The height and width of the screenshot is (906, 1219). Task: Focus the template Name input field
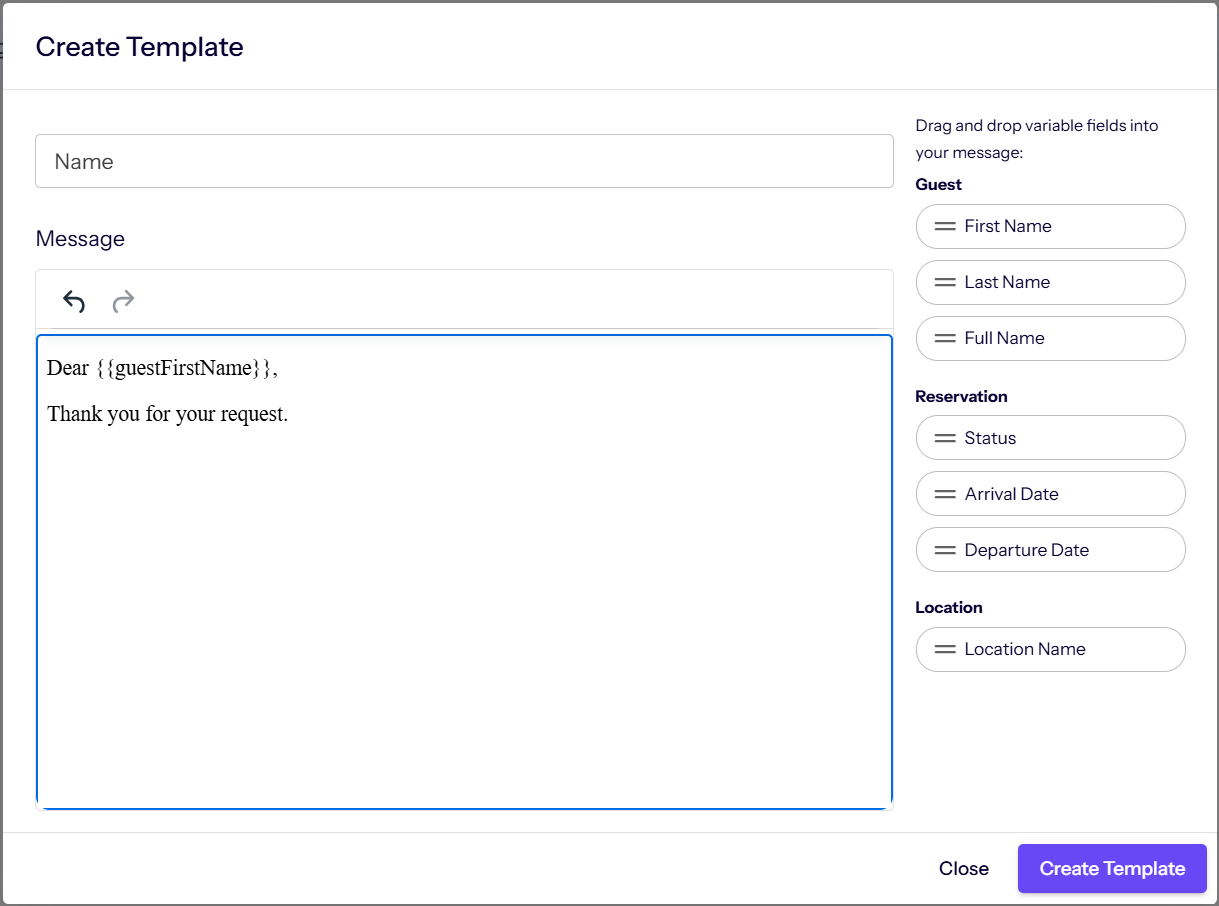464,161
